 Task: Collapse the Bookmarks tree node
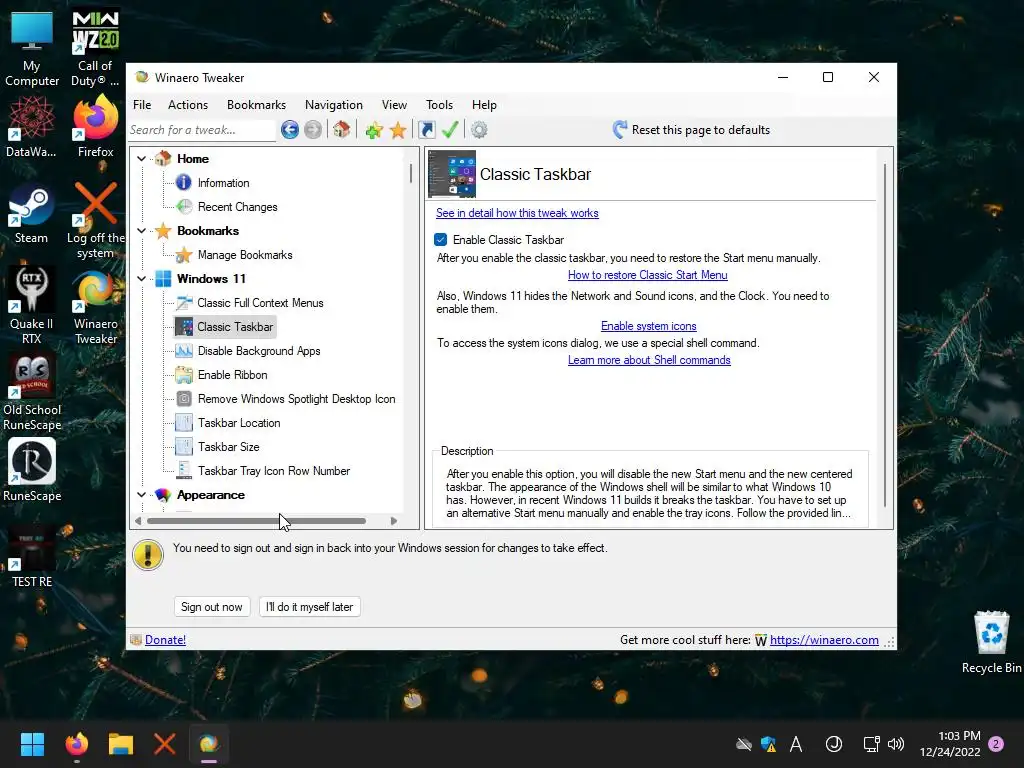(x=141, y=231)
